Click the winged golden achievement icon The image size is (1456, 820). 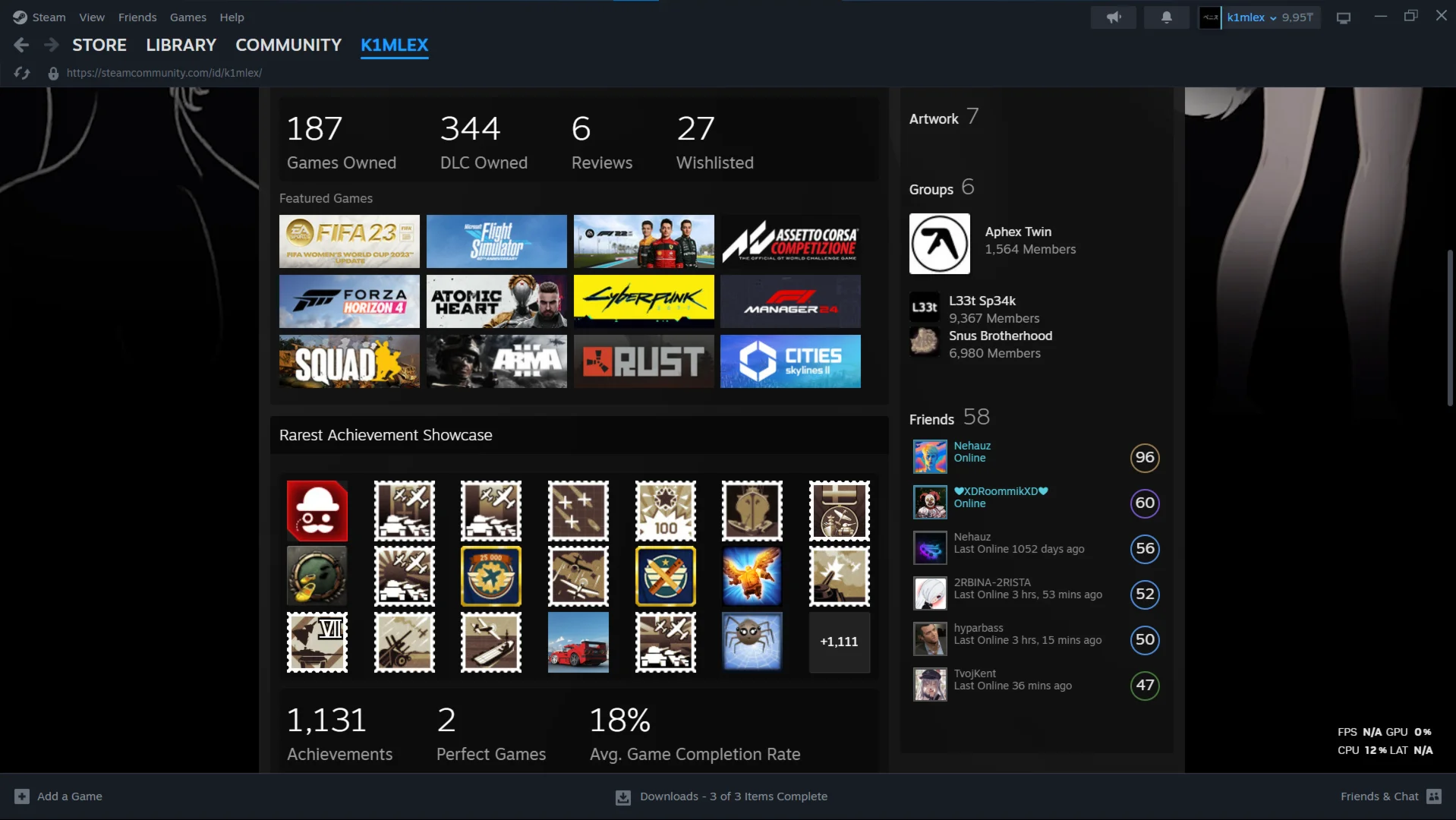pos(752,576)
